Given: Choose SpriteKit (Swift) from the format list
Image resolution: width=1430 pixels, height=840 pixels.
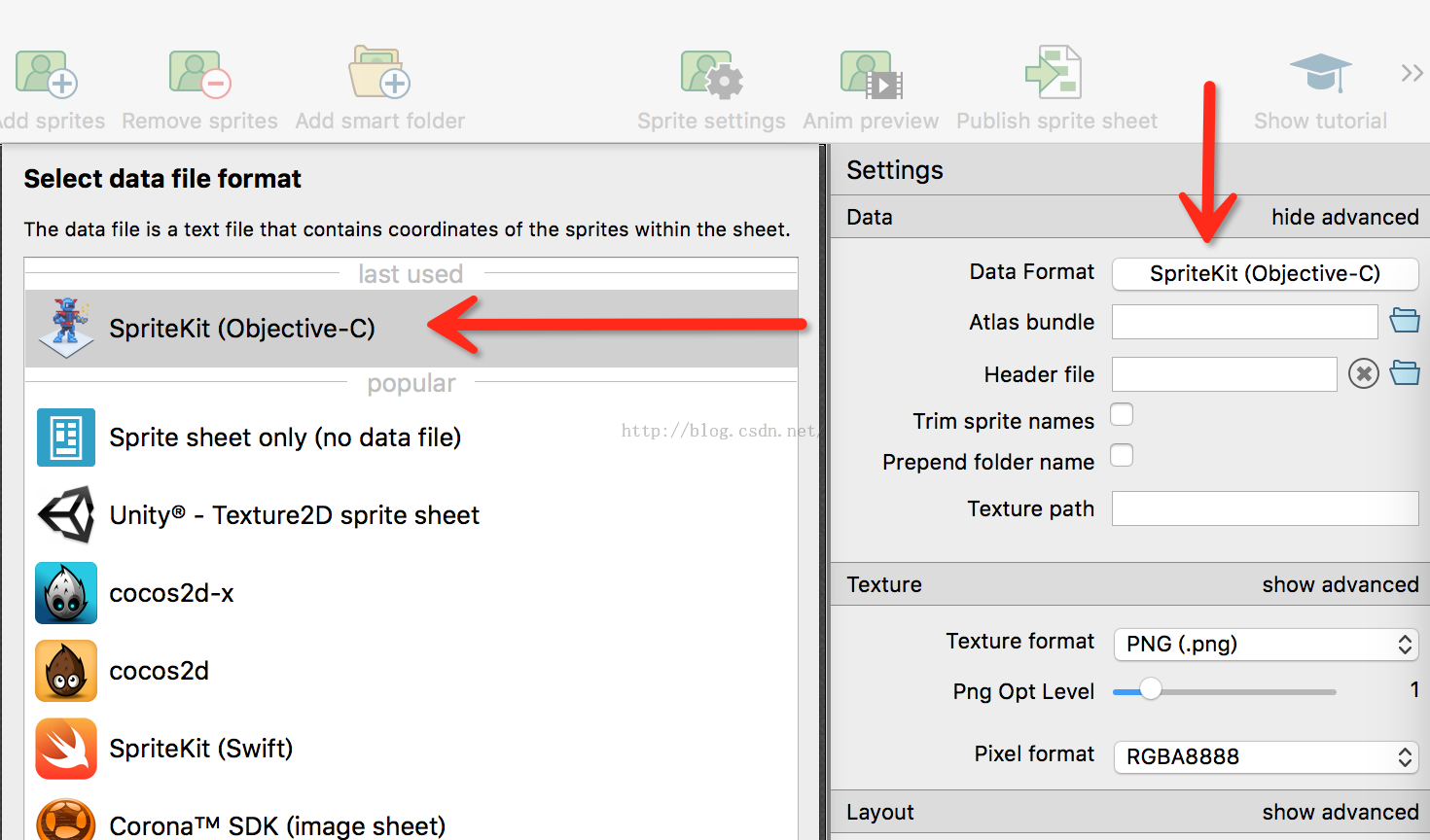Looking at the screenshot, I should coord(200,749).
